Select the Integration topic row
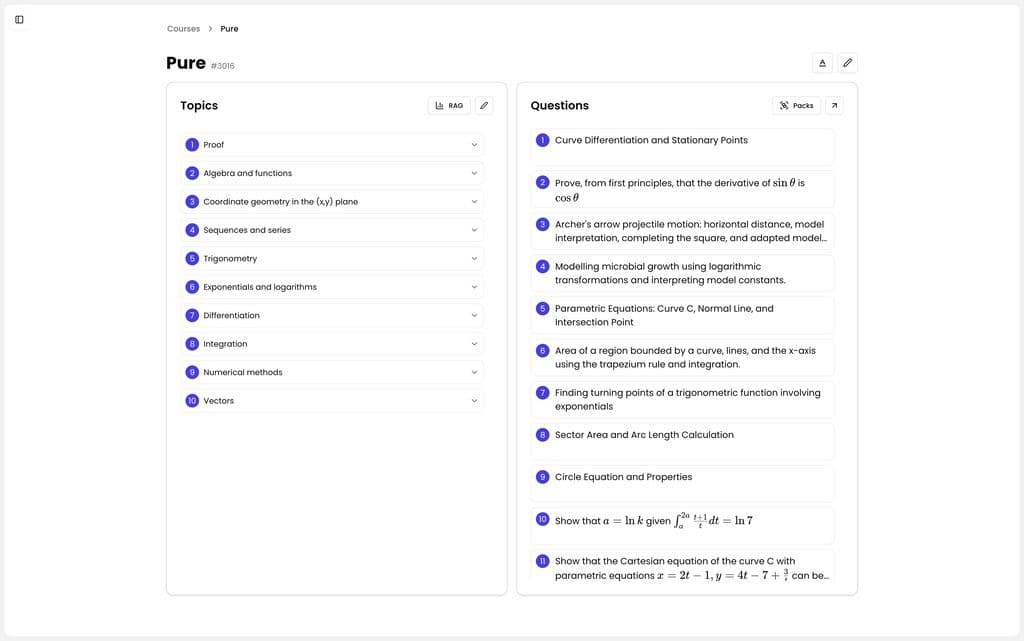The image size is (1024, 641). coord(330,344)
